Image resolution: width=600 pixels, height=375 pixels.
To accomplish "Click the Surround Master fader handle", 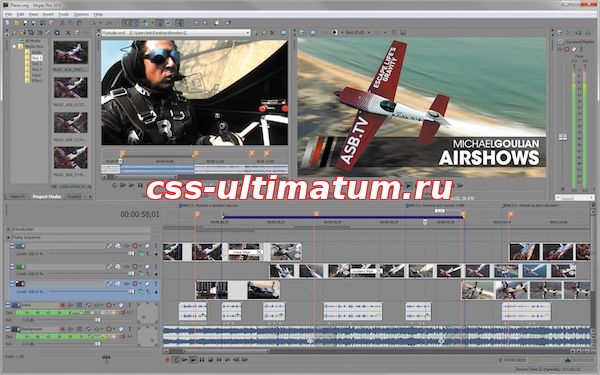I will [562, 137].
